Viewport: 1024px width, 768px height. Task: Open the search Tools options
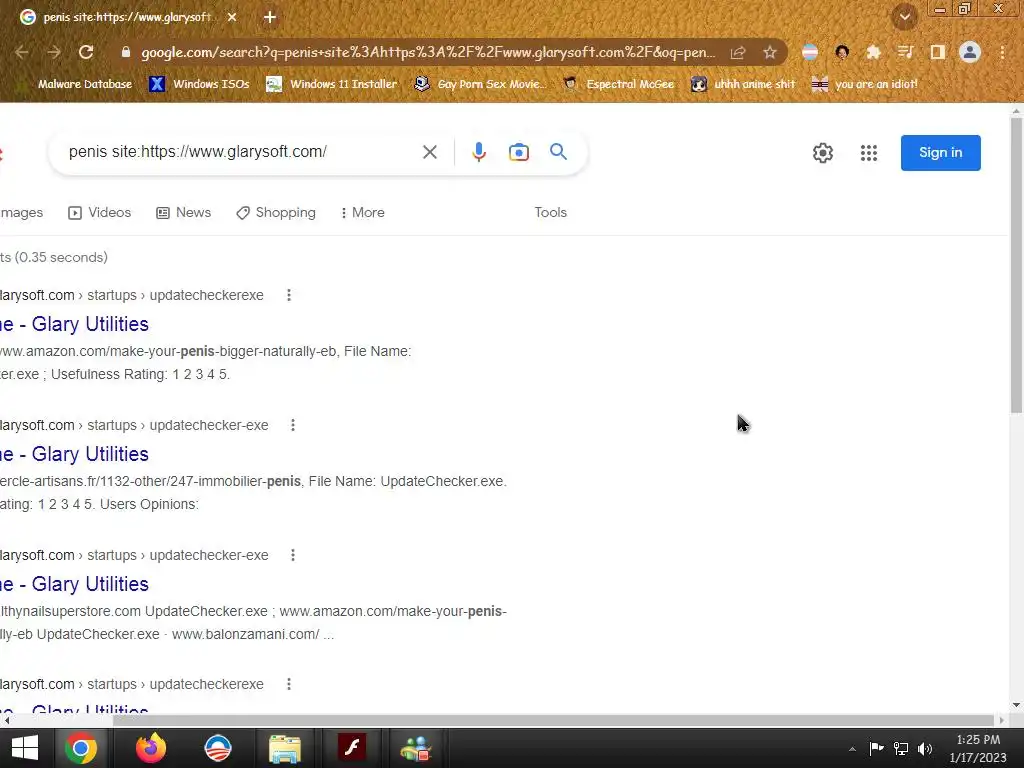click(551, 213)
